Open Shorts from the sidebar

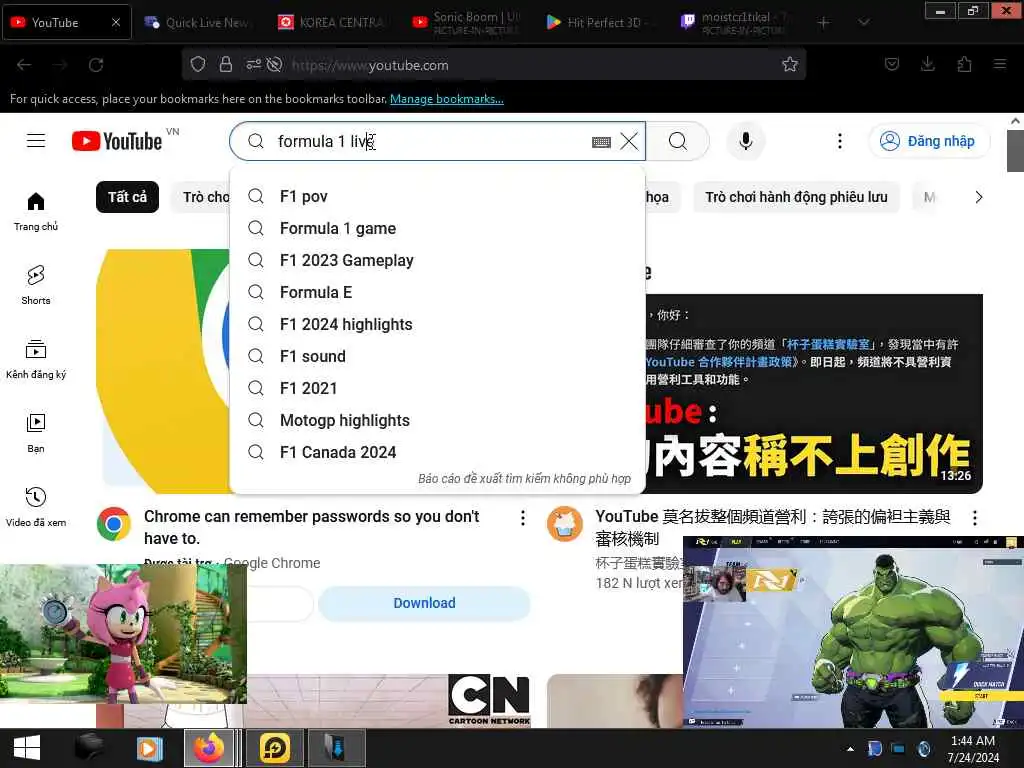coord(36,285)
